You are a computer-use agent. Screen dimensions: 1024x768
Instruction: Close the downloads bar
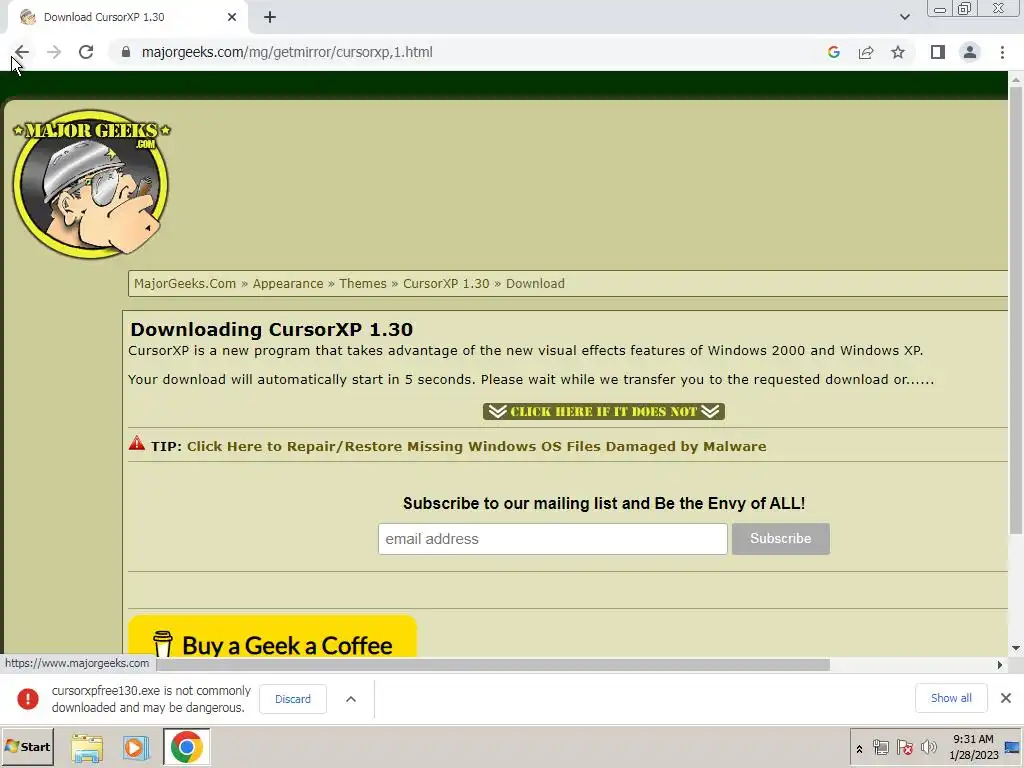point(1006,698)
